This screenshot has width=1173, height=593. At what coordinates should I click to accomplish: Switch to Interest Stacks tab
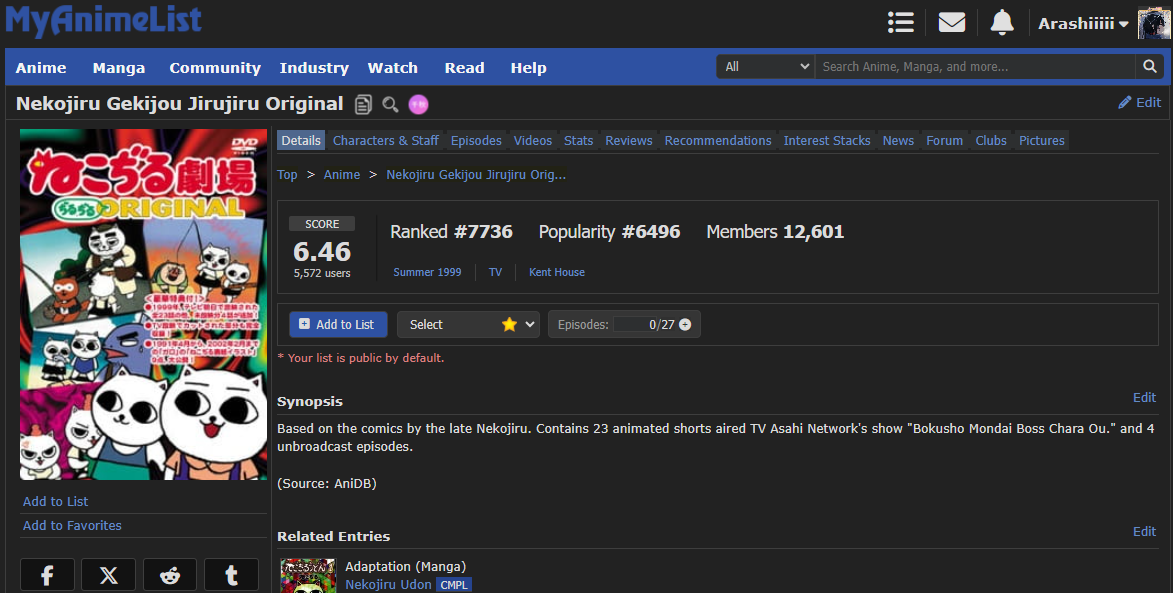tap(827, 141)
